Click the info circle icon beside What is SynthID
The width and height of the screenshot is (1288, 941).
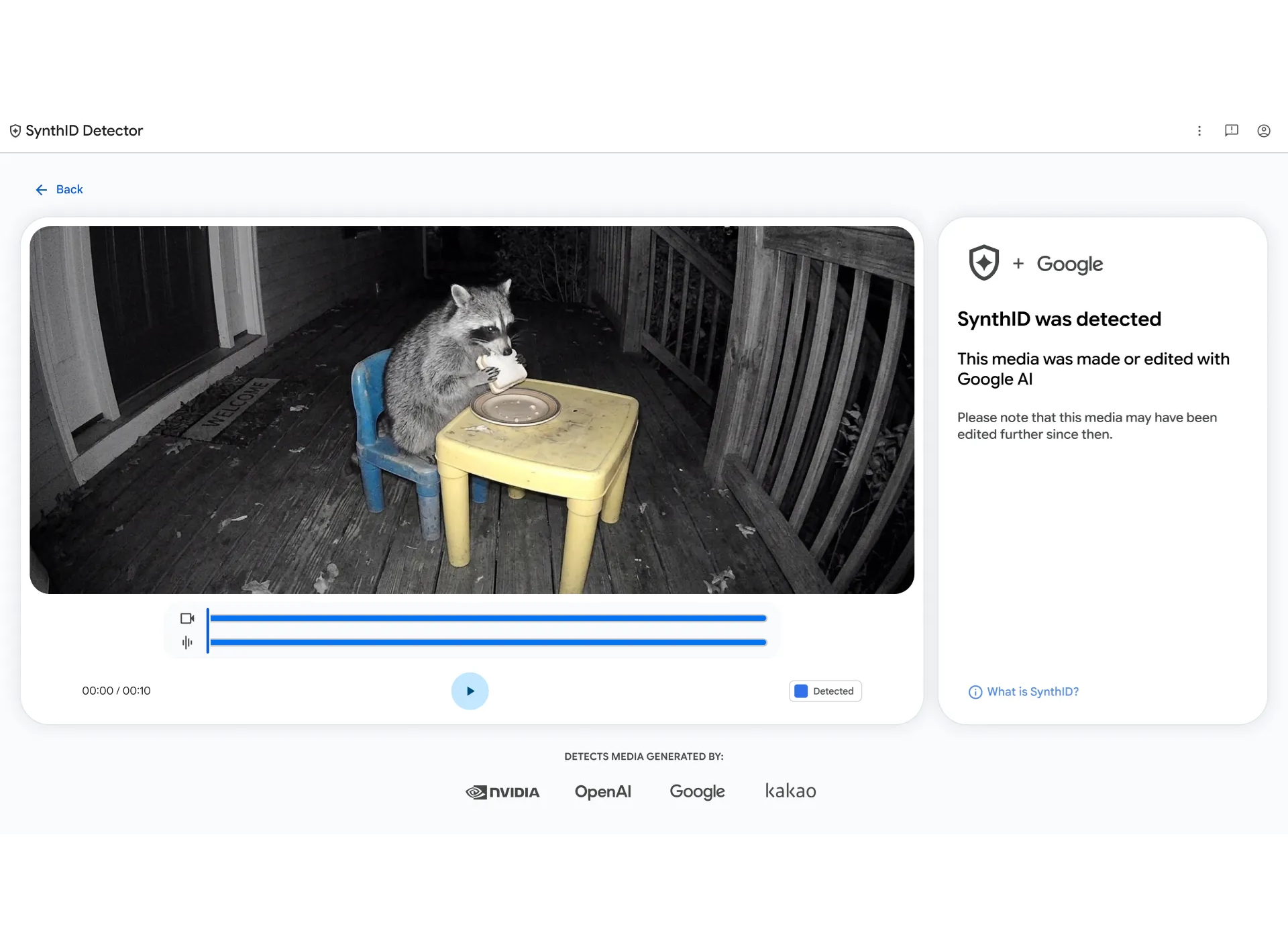975,692
